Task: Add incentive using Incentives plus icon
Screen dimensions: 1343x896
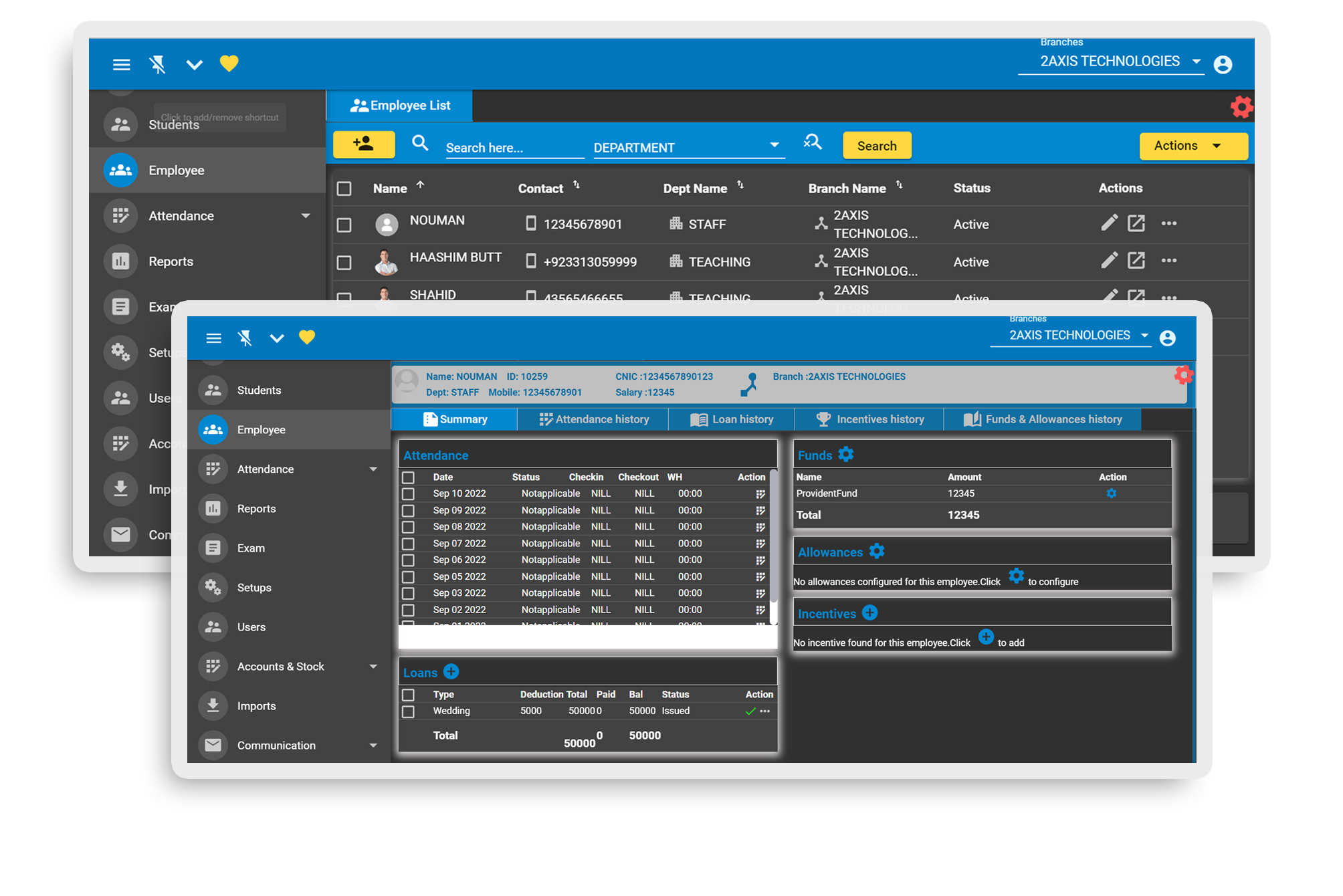Action: [x=869, y=613]
